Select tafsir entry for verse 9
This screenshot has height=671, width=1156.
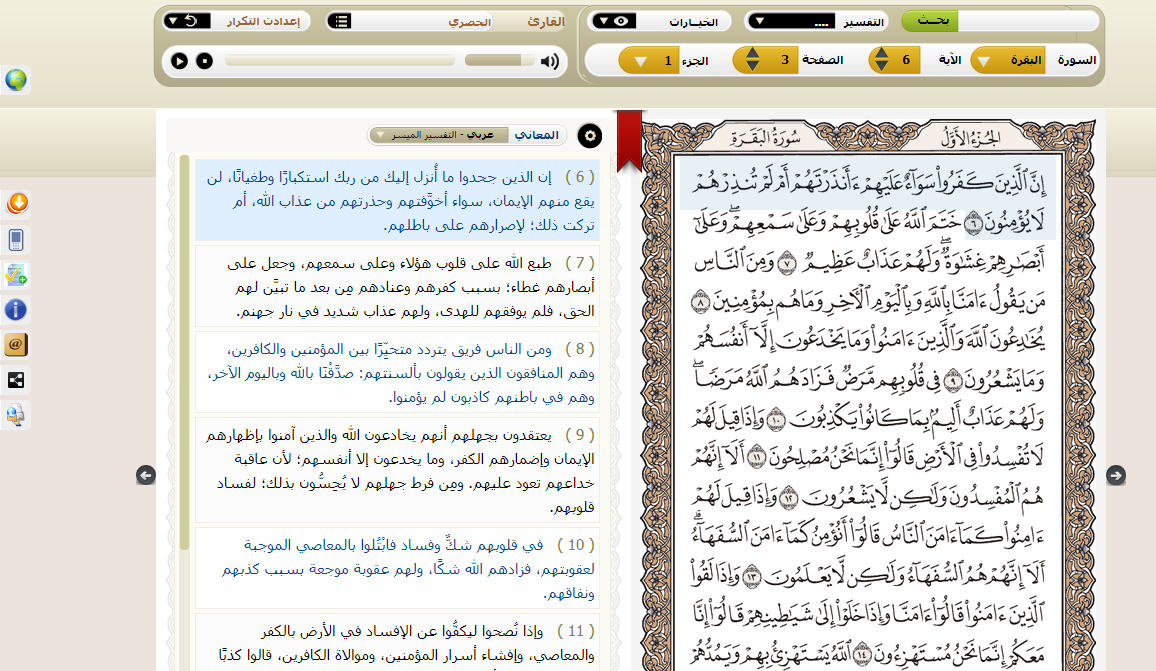point(397,470)
